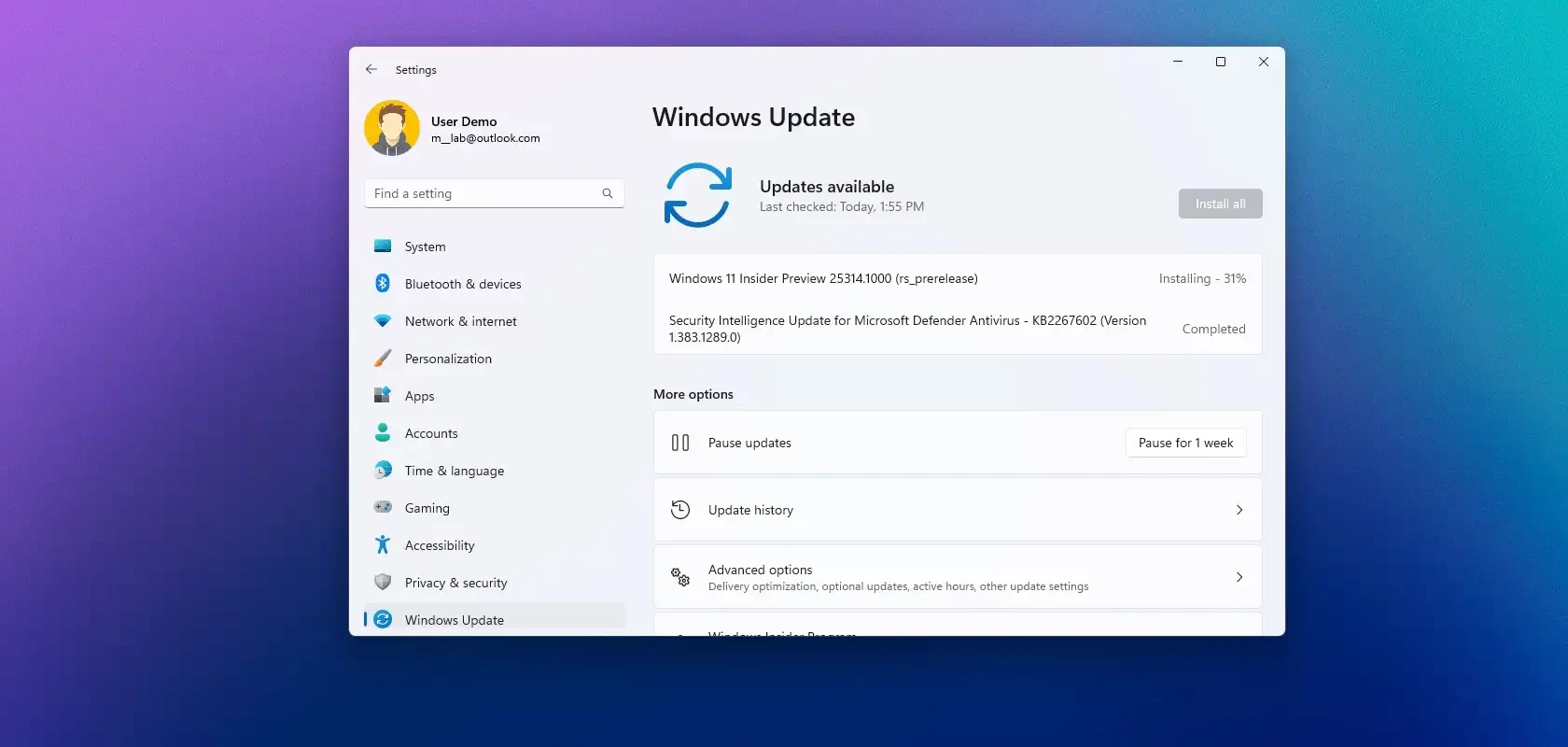Click the Find a setting search box
This screenshot has width=1568, height=747.
point(494,193)
